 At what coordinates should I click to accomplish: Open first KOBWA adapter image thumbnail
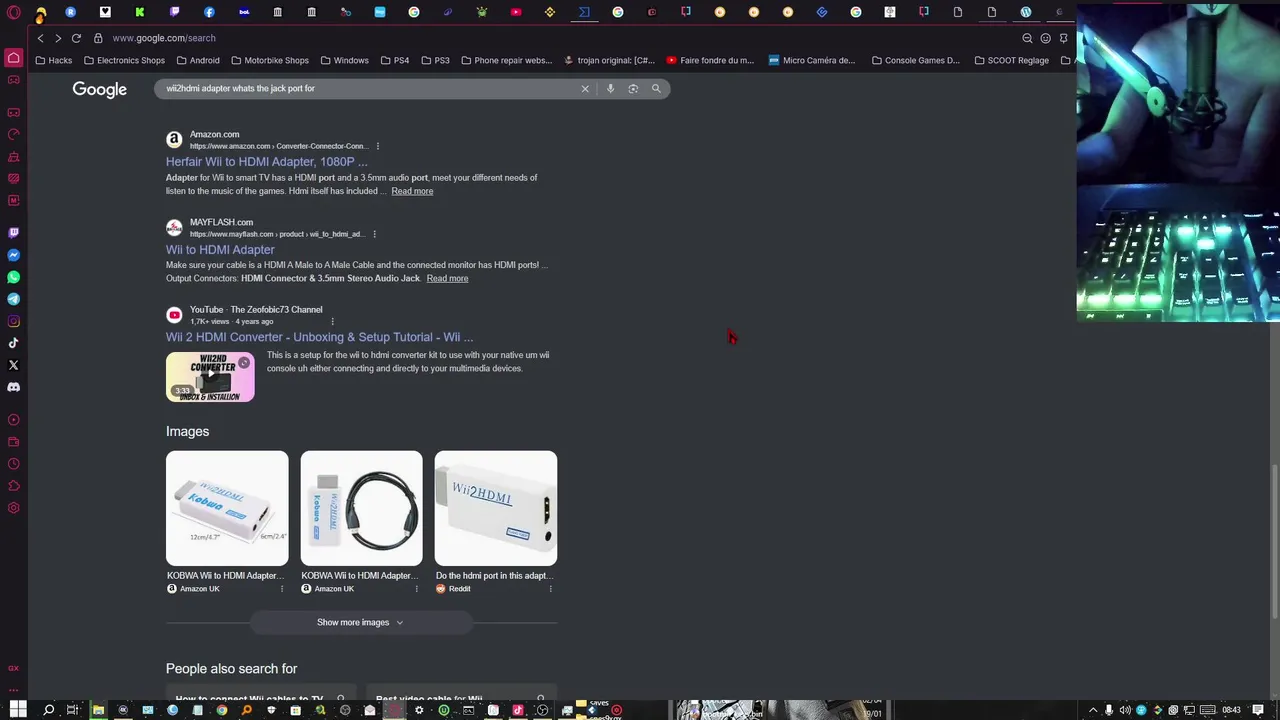tap(227, 508)
